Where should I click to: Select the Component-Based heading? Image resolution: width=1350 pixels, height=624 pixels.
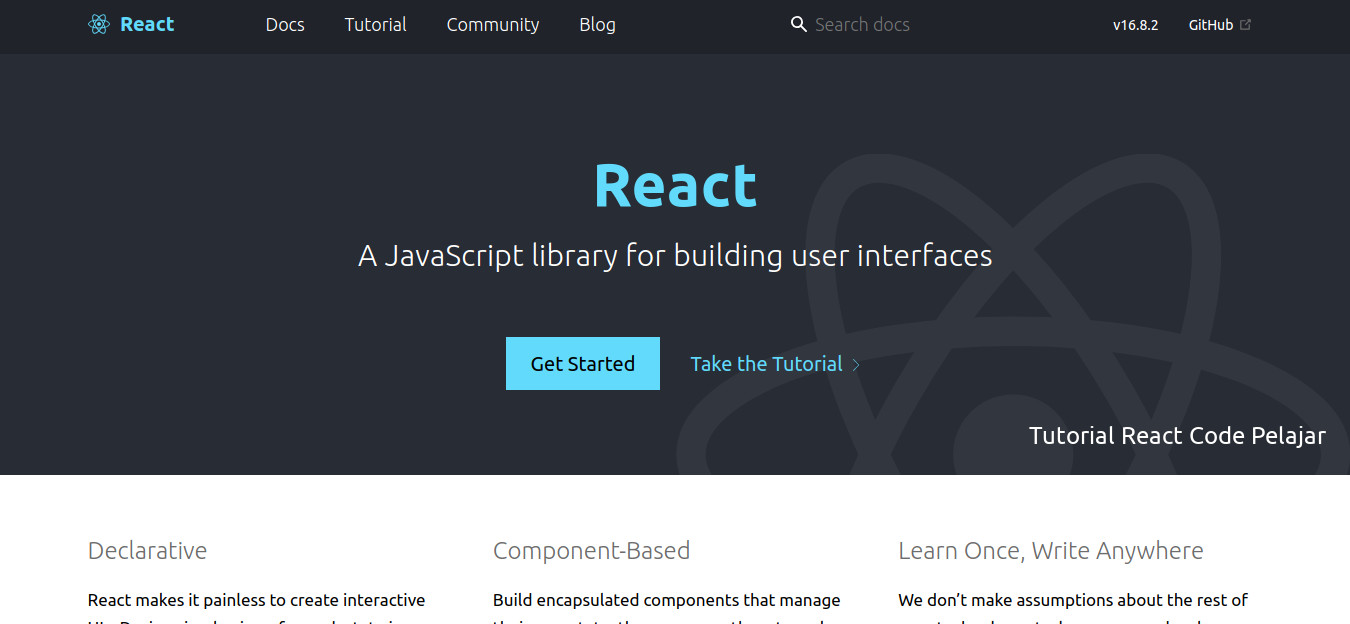point(591,551)
